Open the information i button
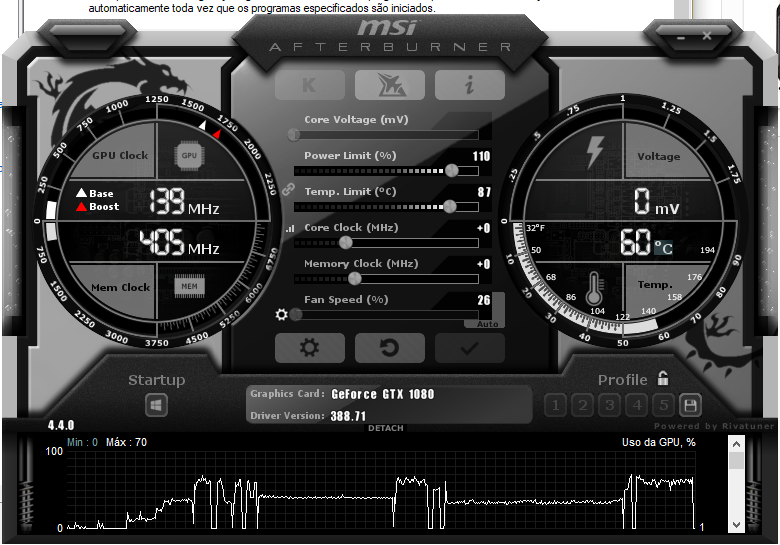The image size is (780, 545). [x=470, y=85]
